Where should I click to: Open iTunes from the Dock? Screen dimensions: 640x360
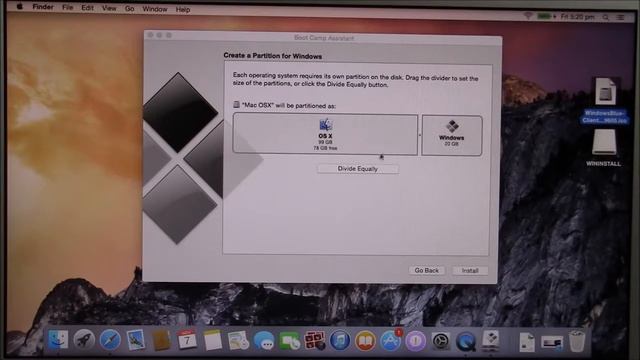pyautogui.click(x=340, y=340)
